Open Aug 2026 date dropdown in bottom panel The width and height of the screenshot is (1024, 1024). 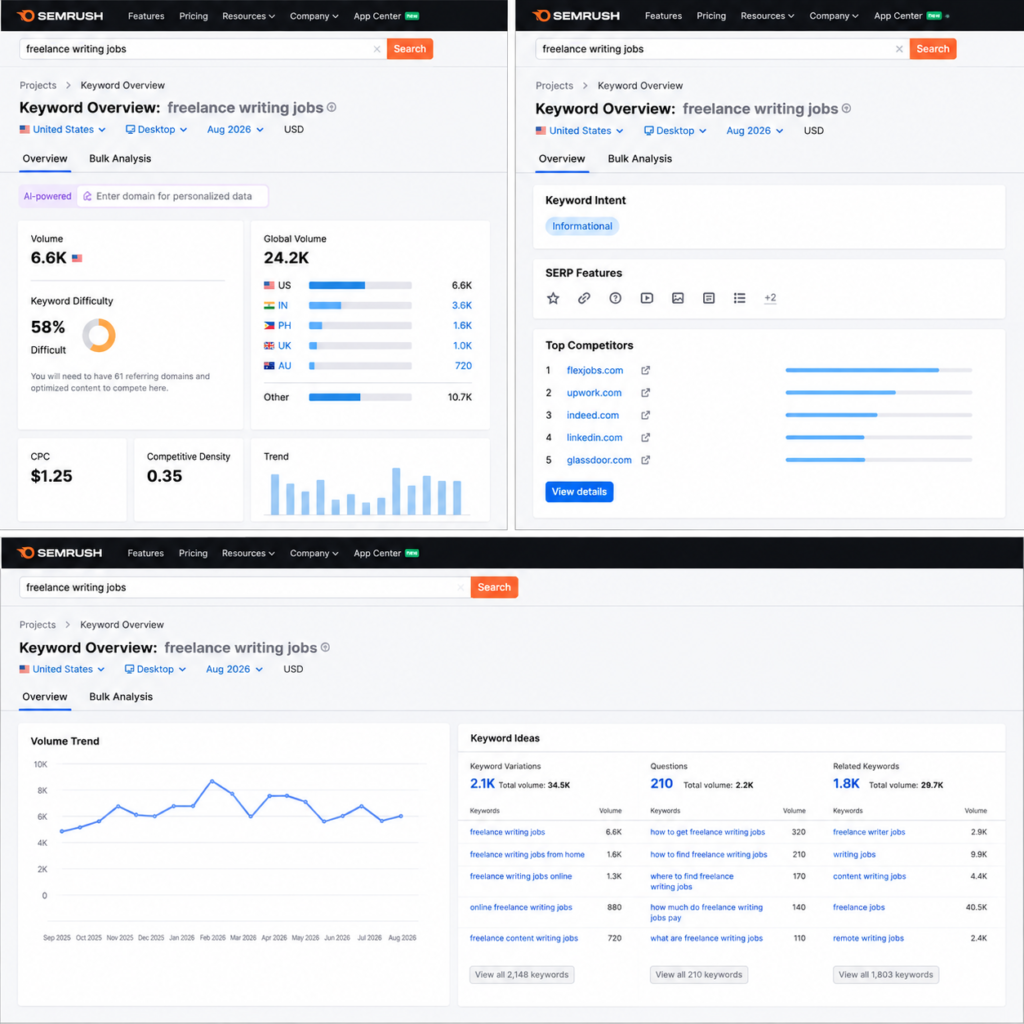point(234,669)
